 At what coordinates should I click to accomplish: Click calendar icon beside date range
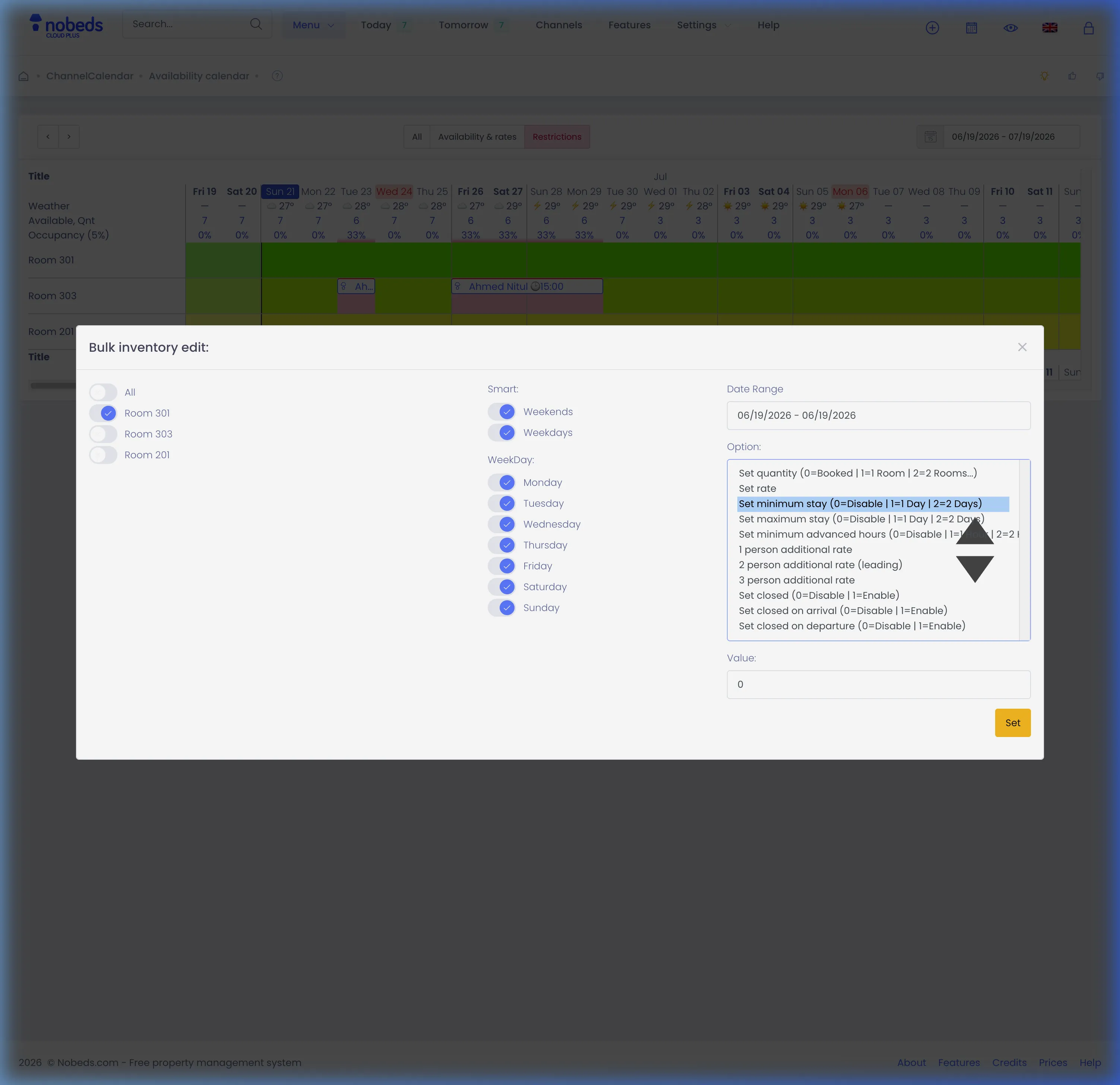(x=930, y=136)
